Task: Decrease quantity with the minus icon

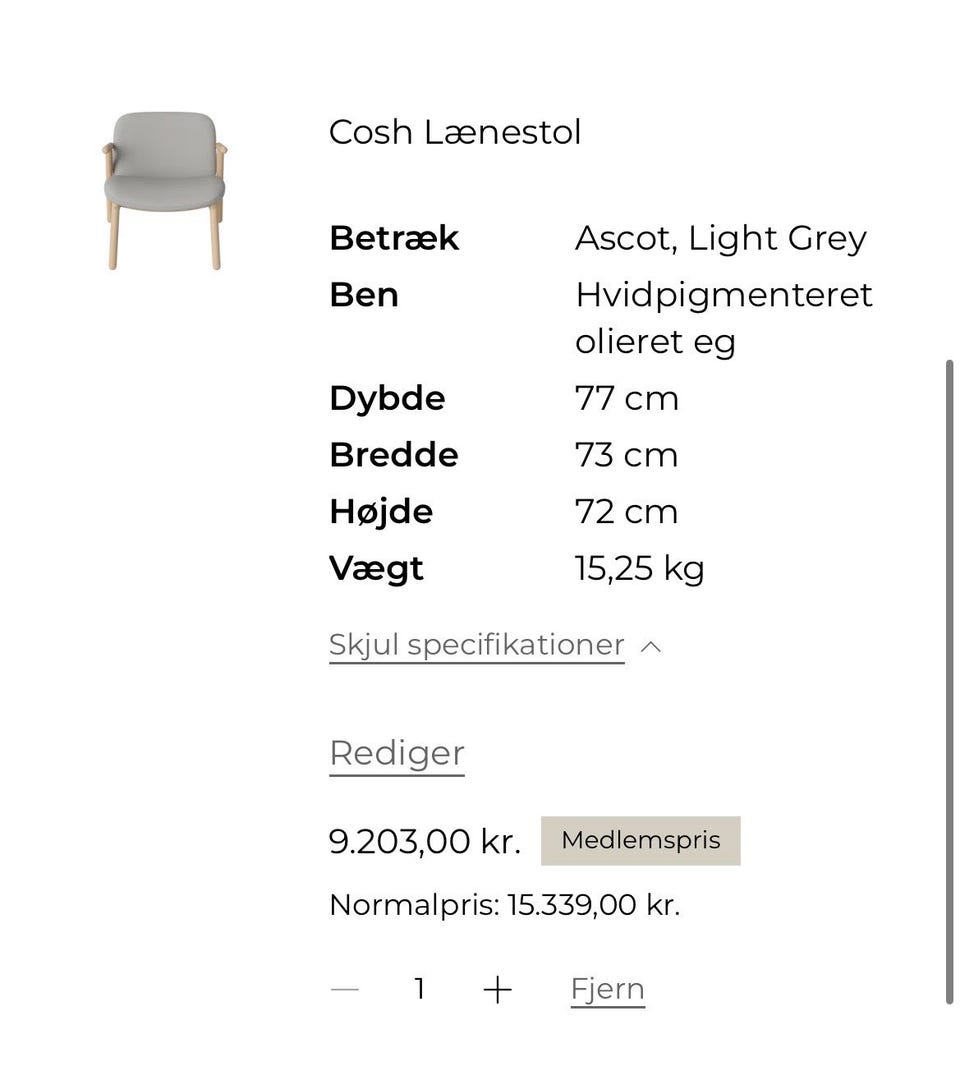Action: (345, 989)
